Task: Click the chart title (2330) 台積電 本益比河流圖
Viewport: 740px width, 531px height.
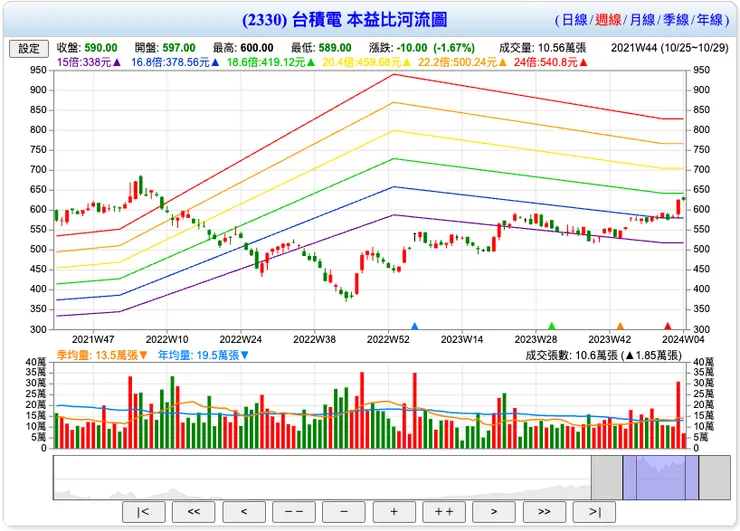Action: [345, 20]
